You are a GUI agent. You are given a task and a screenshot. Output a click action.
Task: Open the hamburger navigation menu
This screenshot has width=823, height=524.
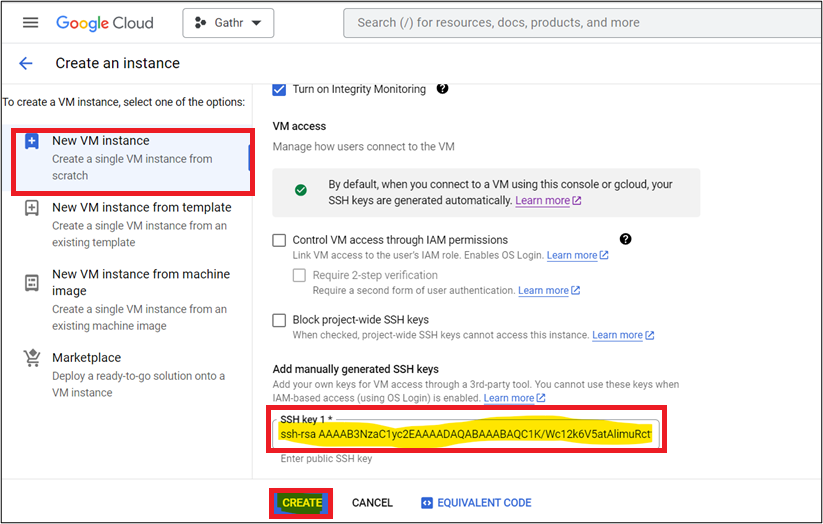click(30, 22)
